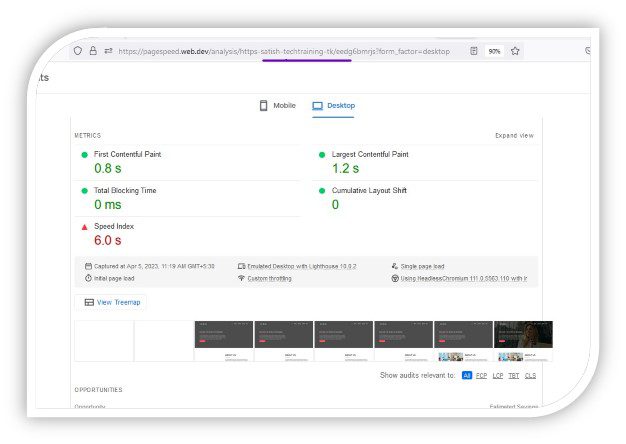This screenshot has width=626, height=444.
Task: Open reader view icon in address bar
Action: coord(473,51)
